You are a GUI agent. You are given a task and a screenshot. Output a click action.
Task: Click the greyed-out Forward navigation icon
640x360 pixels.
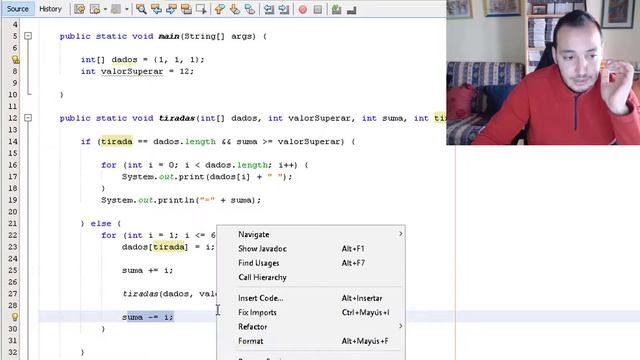pyautogui.click(x=116, y=9)
